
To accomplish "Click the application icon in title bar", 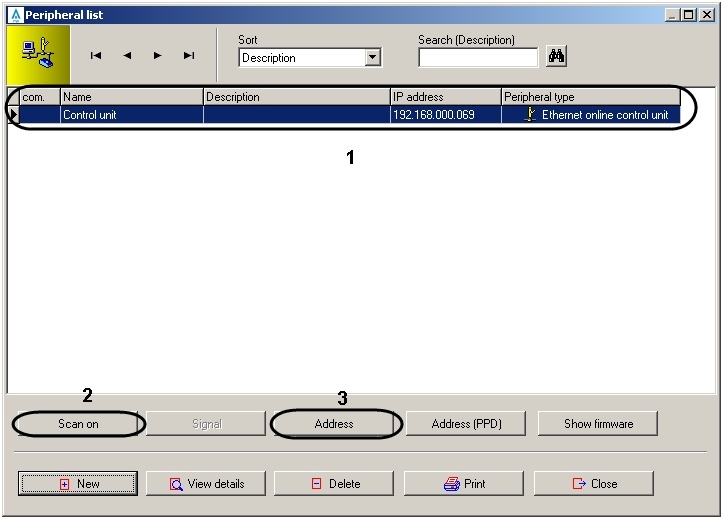I will click(16, 15).
